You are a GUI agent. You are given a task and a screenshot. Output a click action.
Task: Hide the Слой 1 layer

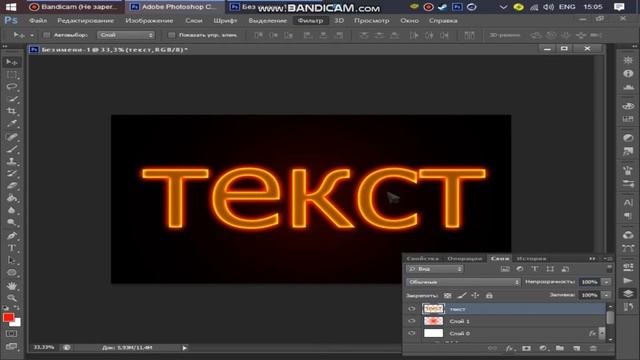tap(411, 321)
